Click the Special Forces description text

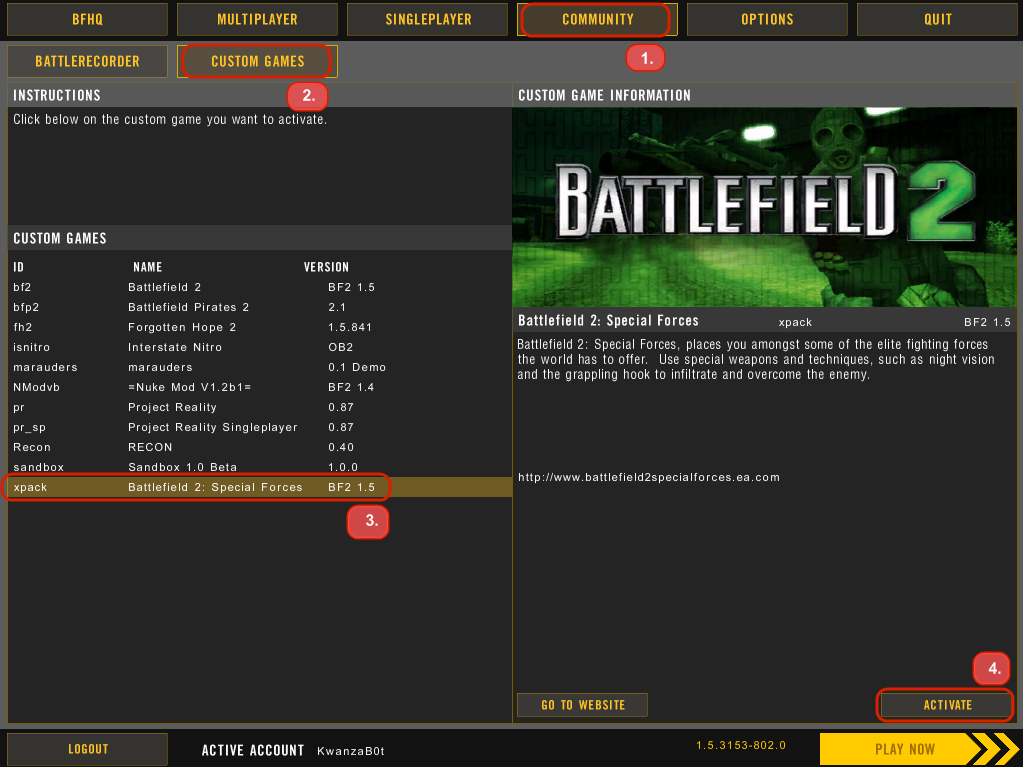click(756, 359)
